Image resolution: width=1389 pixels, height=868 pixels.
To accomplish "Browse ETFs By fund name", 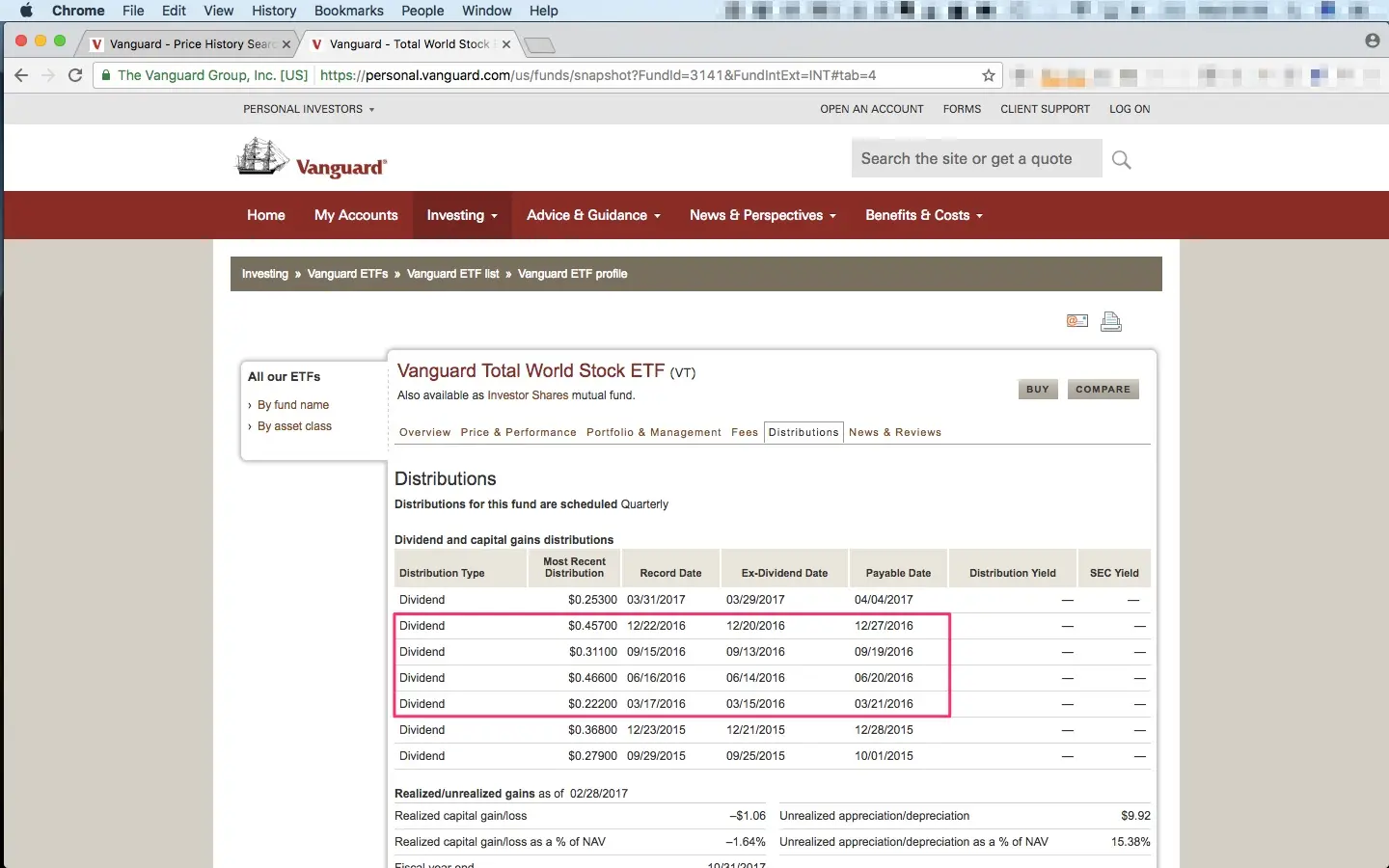I will (293, 405).
